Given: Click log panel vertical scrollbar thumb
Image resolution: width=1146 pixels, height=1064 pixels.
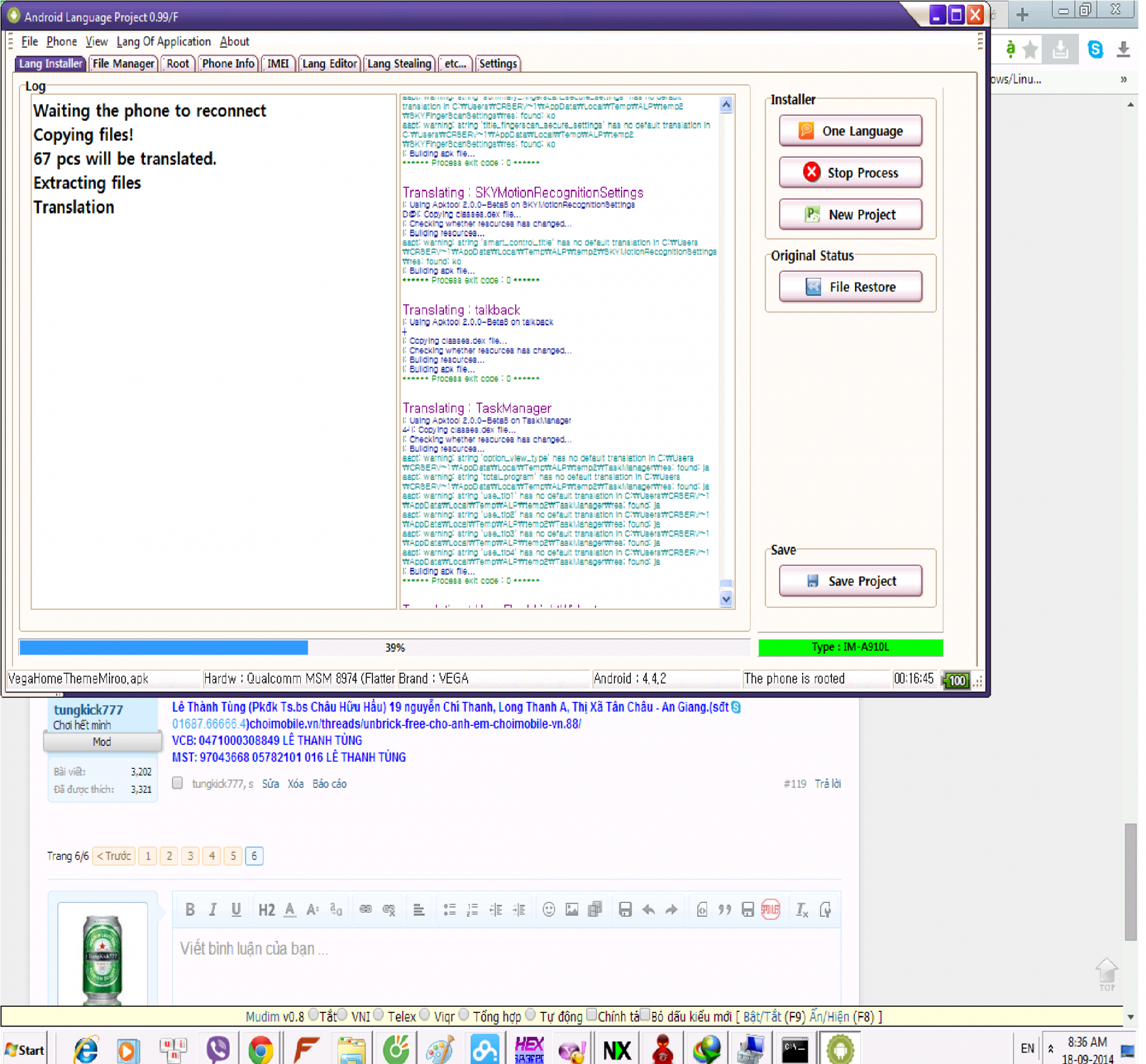Looking at the screenshot, I should [x=726, y=583].
